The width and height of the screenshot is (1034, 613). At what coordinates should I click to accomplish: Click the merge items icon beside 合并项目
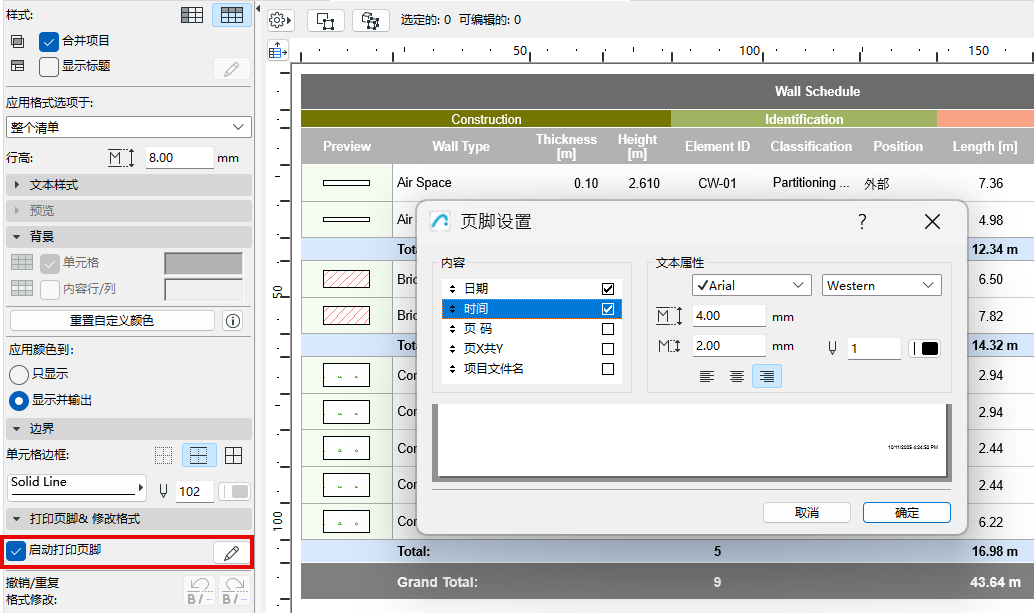coord(18,42)
